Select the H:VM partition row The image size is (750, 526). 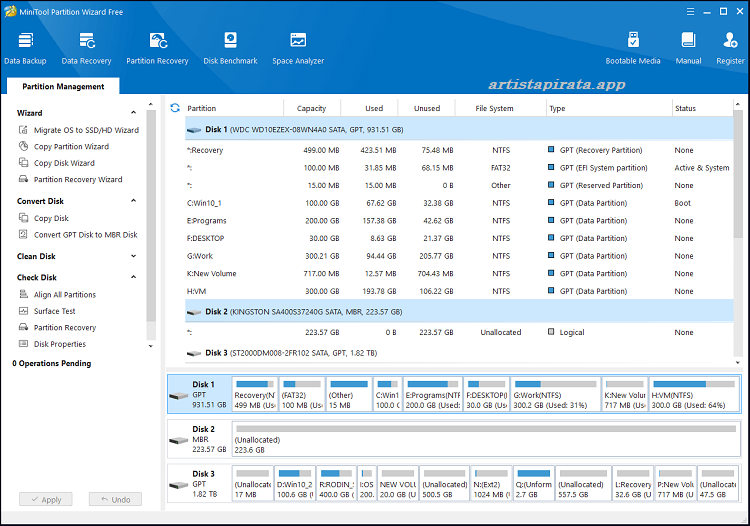459,291
